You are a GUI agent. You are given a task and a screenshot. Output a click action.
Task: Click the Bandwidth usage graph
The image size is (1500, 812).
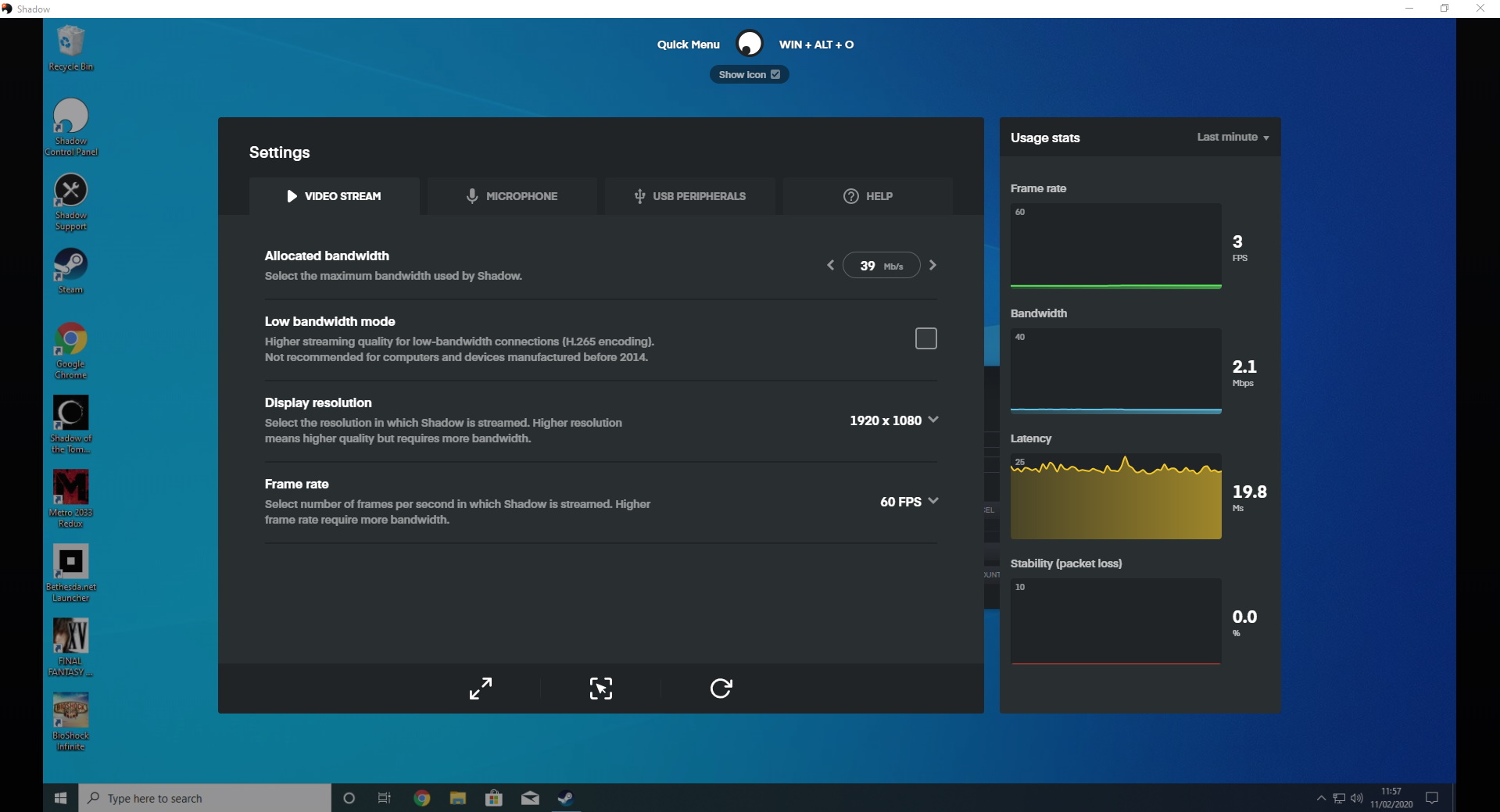pos(1115,371)
